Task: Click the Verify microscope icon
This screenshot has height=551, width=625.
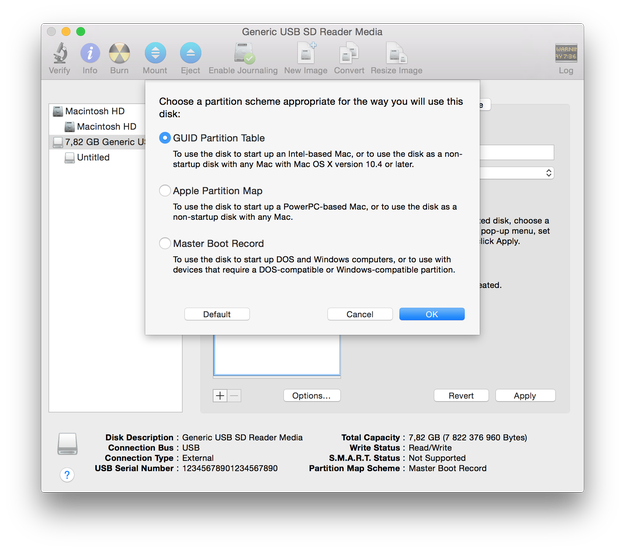Action: click(60, 53)
